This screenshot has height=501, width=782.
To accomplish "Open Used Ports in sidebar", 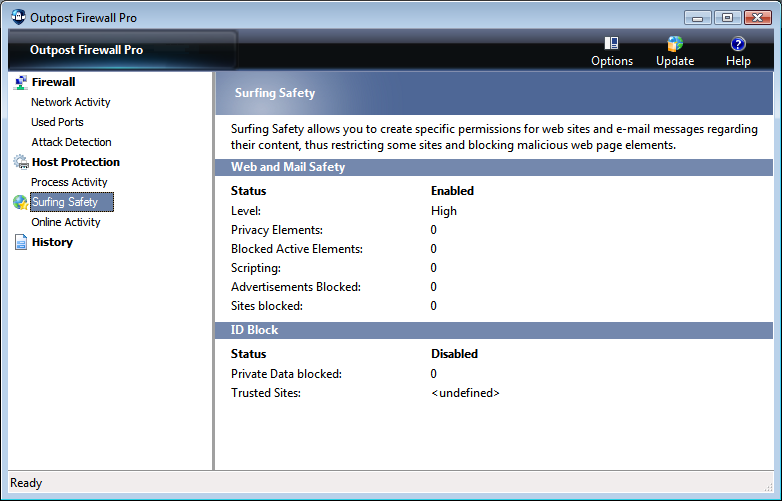I will pyautogui.click(x=57, y=122).
